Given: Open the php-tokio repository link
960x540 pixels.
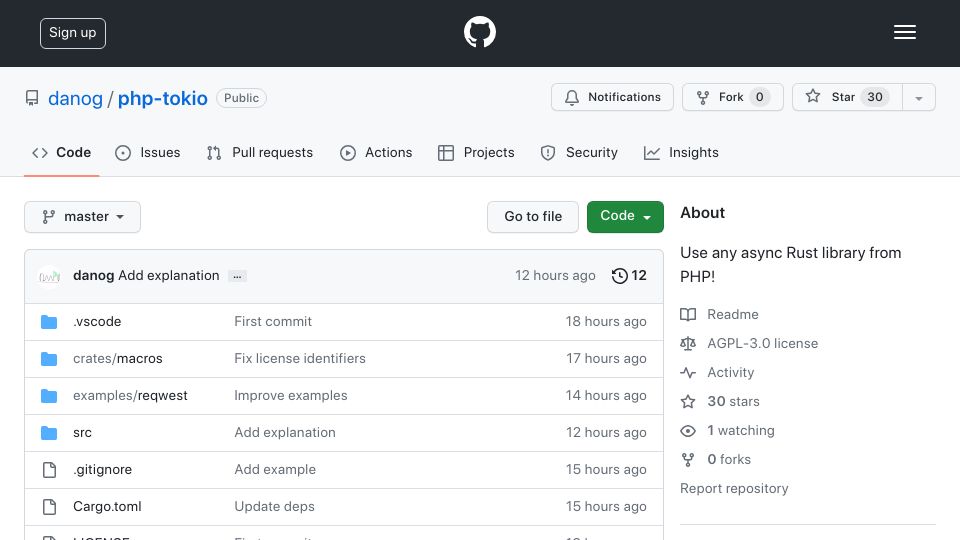Looking at the screenshot, I should [162, 99].
